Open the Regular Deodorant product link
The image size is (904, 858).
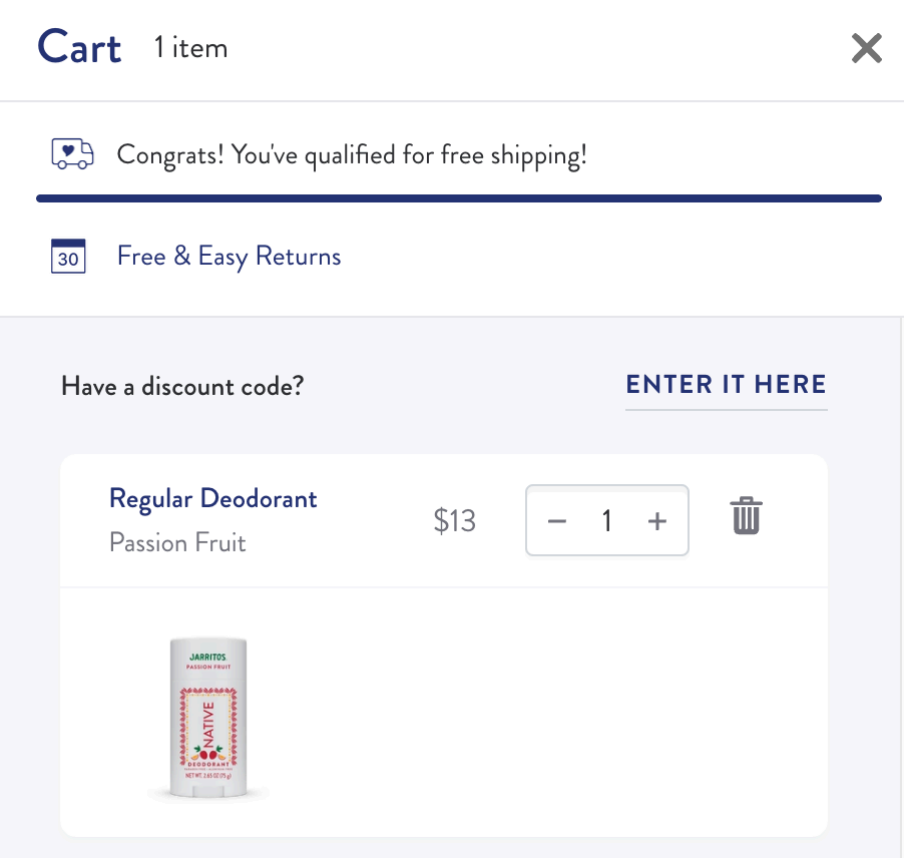click(213, 498)
